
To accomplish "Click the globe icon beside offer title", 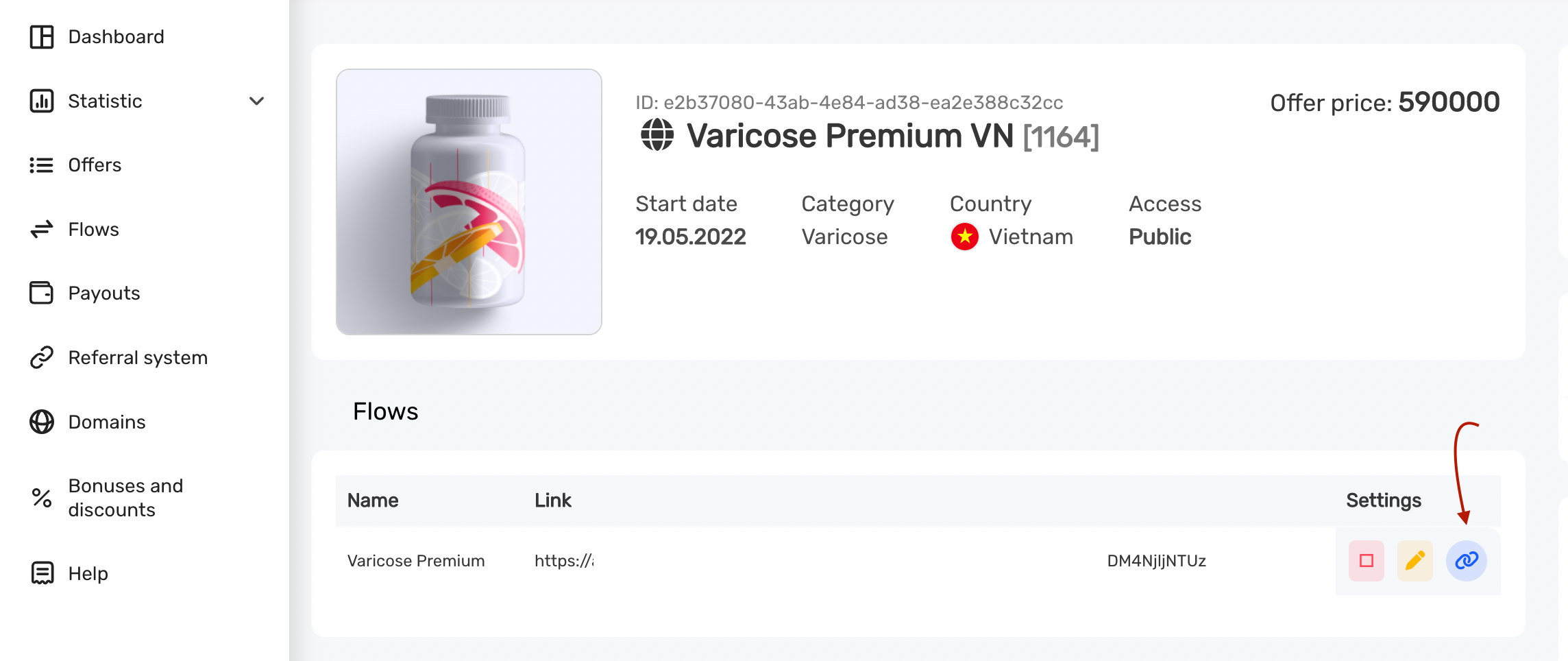I will (x=657, y=135).
